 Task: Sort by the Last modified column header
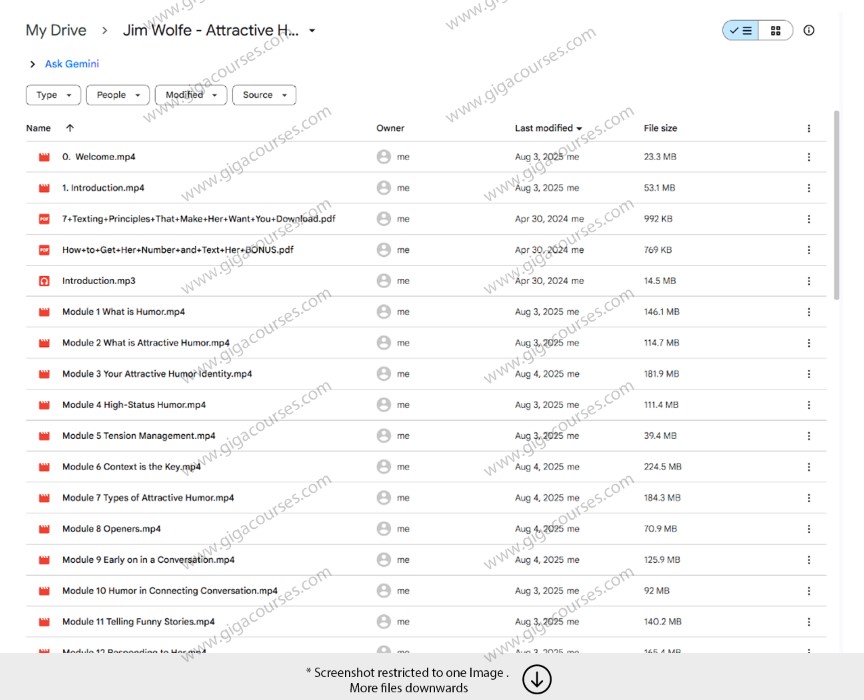[544, 128]
